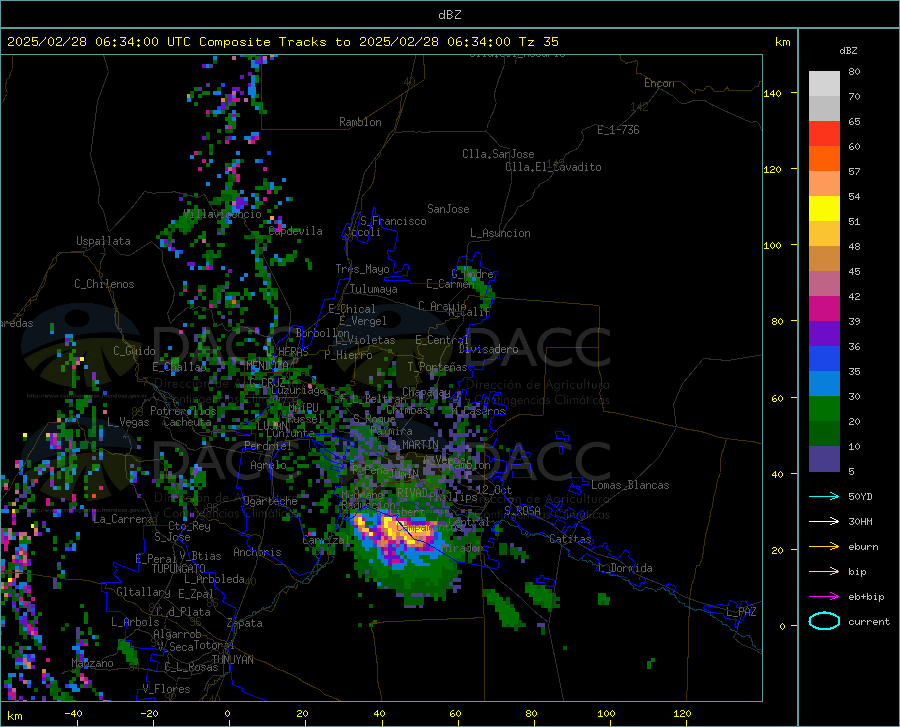This screenshot has width=900, height=727.
Task: Click the pink bip arrow legend icon
Action: click(824, 572)
